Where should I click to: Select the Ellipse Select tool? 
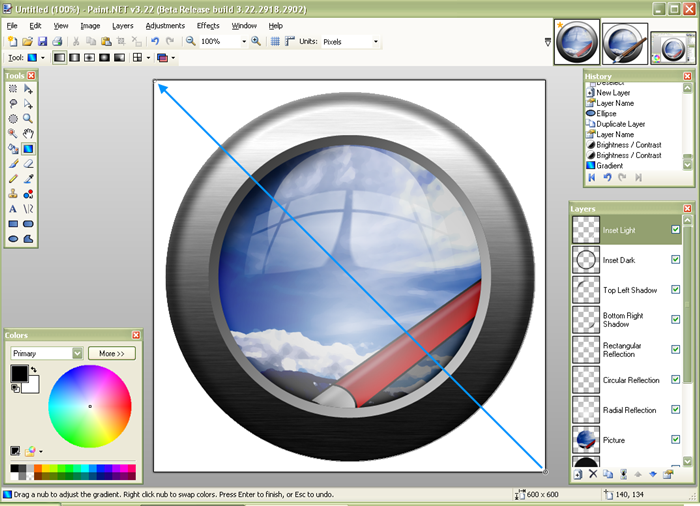(13, 119)
